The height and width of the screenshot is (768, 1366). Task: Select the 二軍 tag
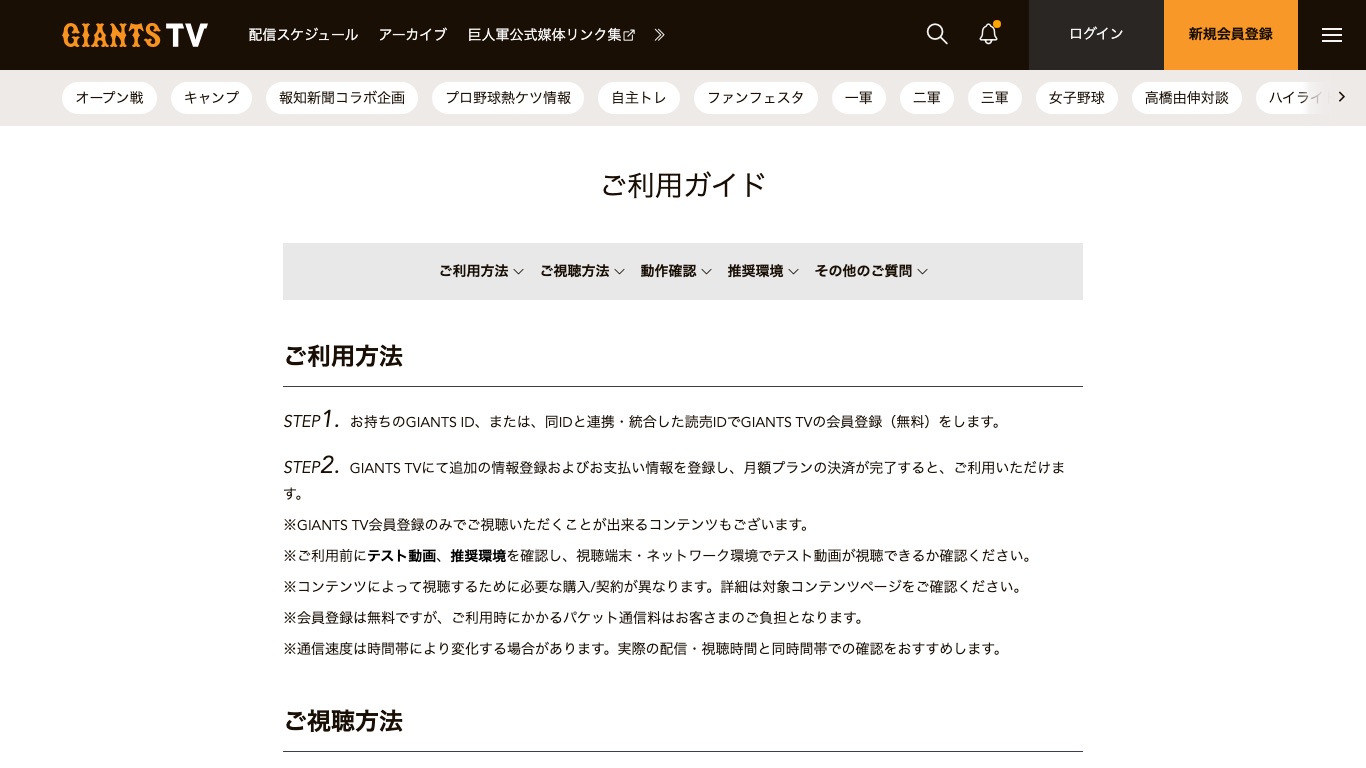click(927, 98)
